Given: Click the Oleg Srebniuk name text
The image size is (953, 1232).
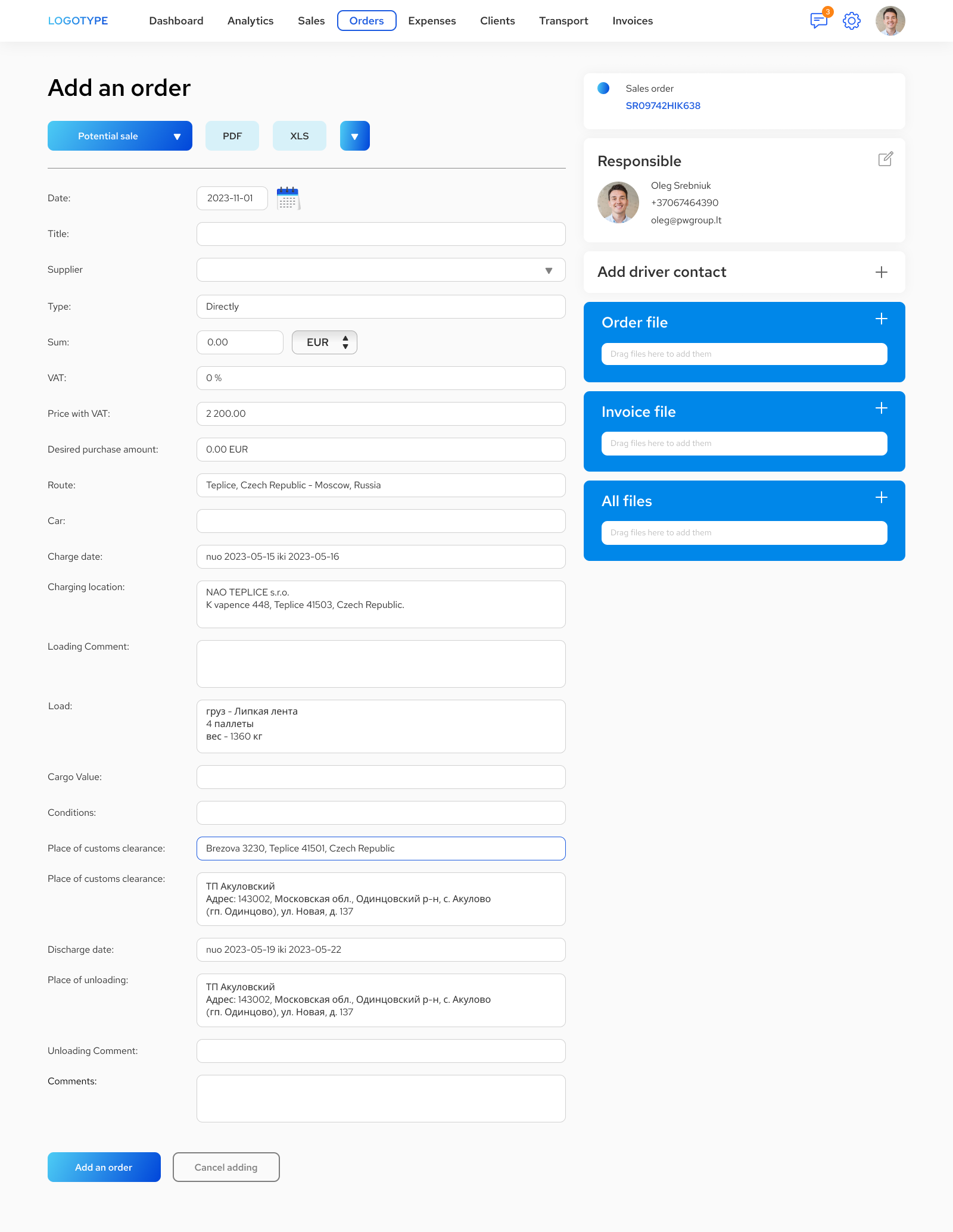Looking at the screenshot, I should point(681,186).
